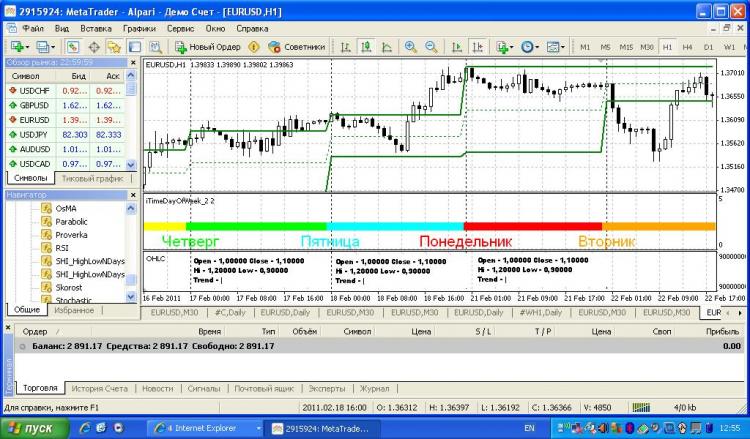Sort orders by Прибыль column header

[x=722, y=331]
